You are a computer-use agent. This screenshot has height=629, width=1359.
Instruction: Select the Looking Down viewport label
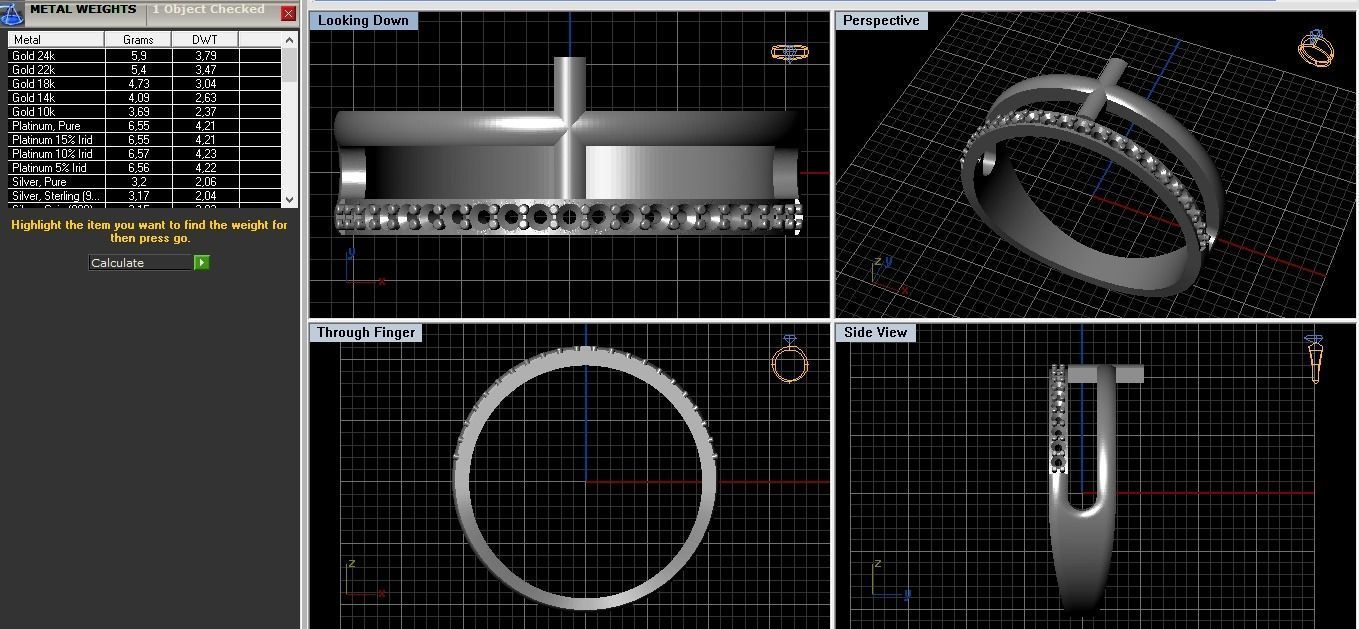(364, 20)
